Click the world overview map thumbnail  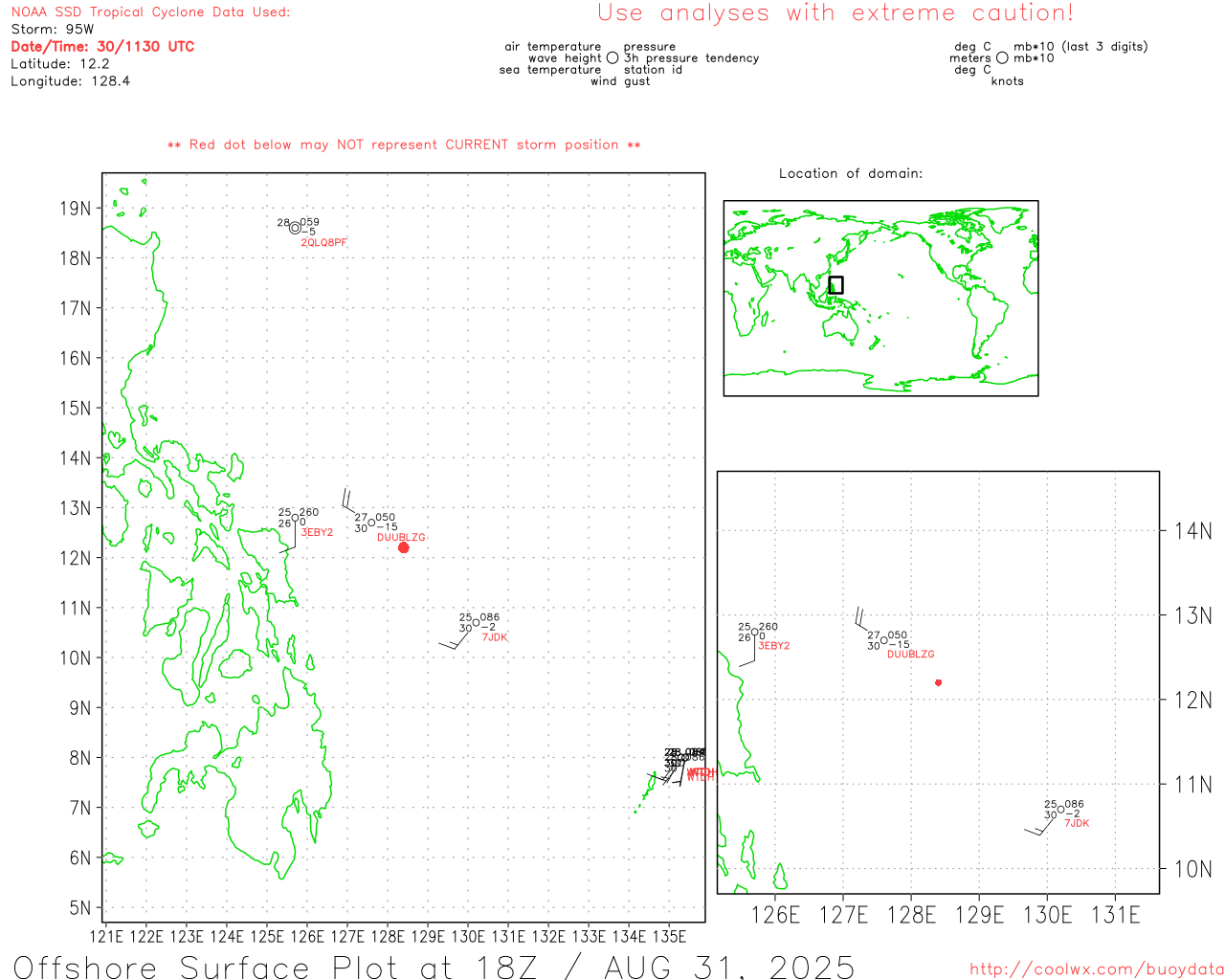880,298
